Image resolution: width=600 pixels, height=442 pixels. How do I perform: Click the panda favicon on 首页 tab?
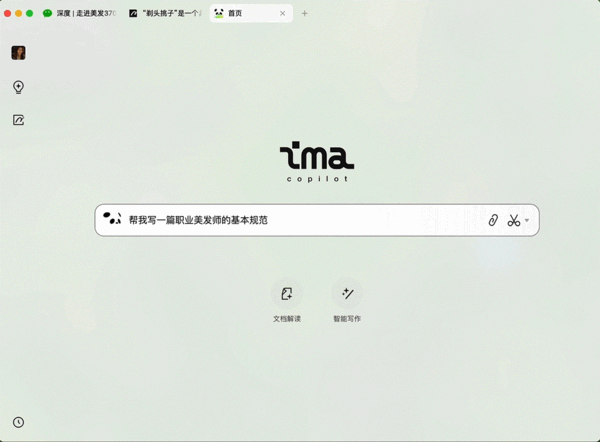[219, 13]
